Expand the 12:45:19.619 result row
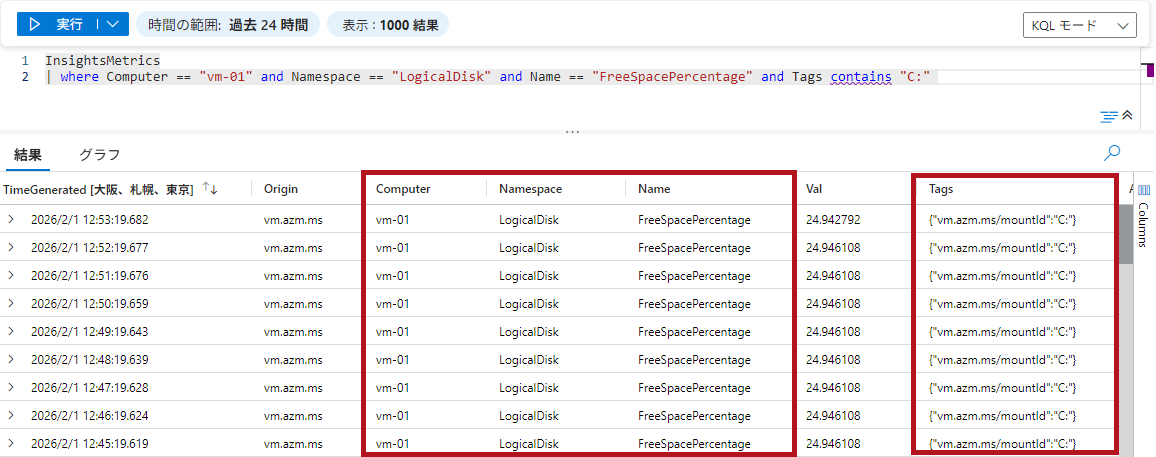This screenshot has width=1156, height=457. pyautogui.click(x=12, y=443)
